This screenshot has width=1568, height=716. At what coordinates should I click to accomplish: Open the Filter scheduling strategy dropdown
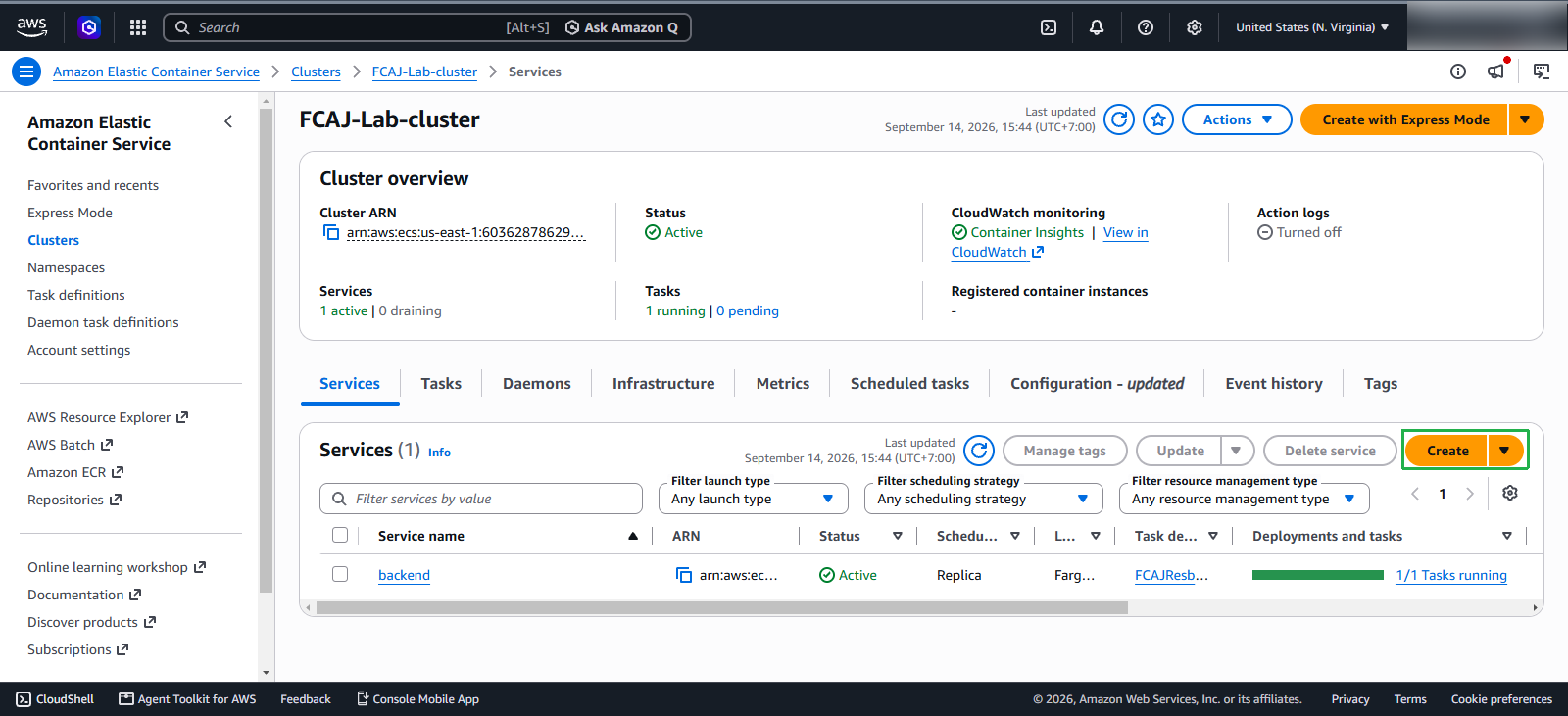(x=983, y=499)
